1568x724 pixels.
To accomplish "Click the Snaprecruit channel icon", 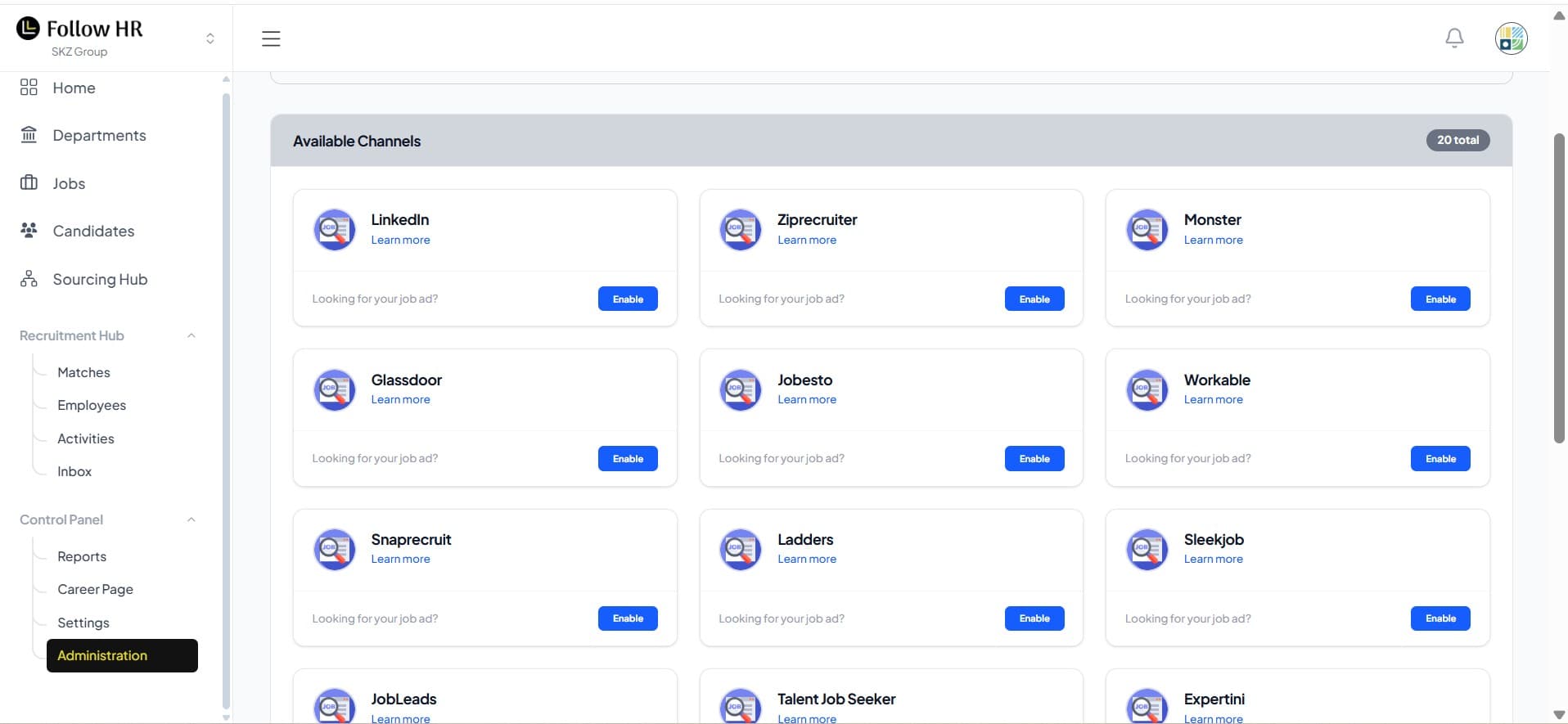I will 334,549.
